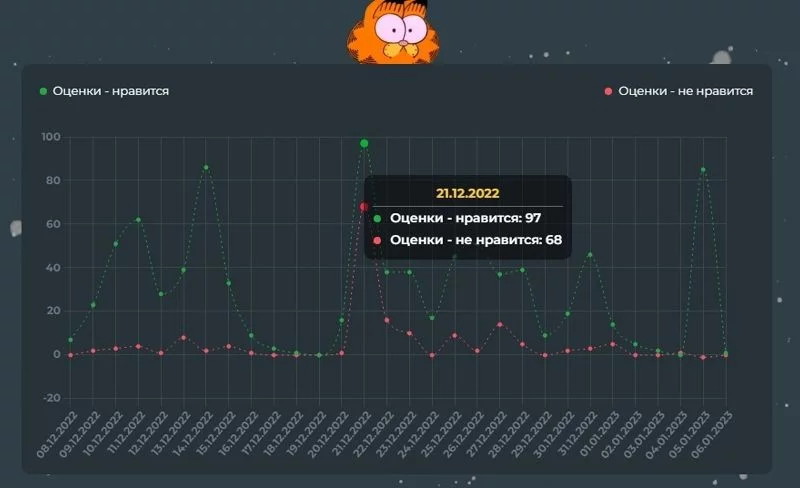The width and height of the screenshot is (800, 488).
Task: Click tooltip line 'Оценки - нравится: 97'
Action: (x=458, y=218)
